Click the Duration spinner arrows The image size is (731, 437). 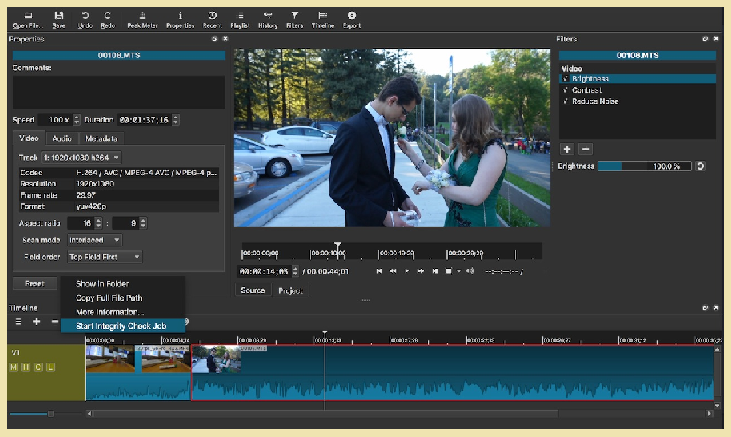pyautogui.click(x=176, y=120)
